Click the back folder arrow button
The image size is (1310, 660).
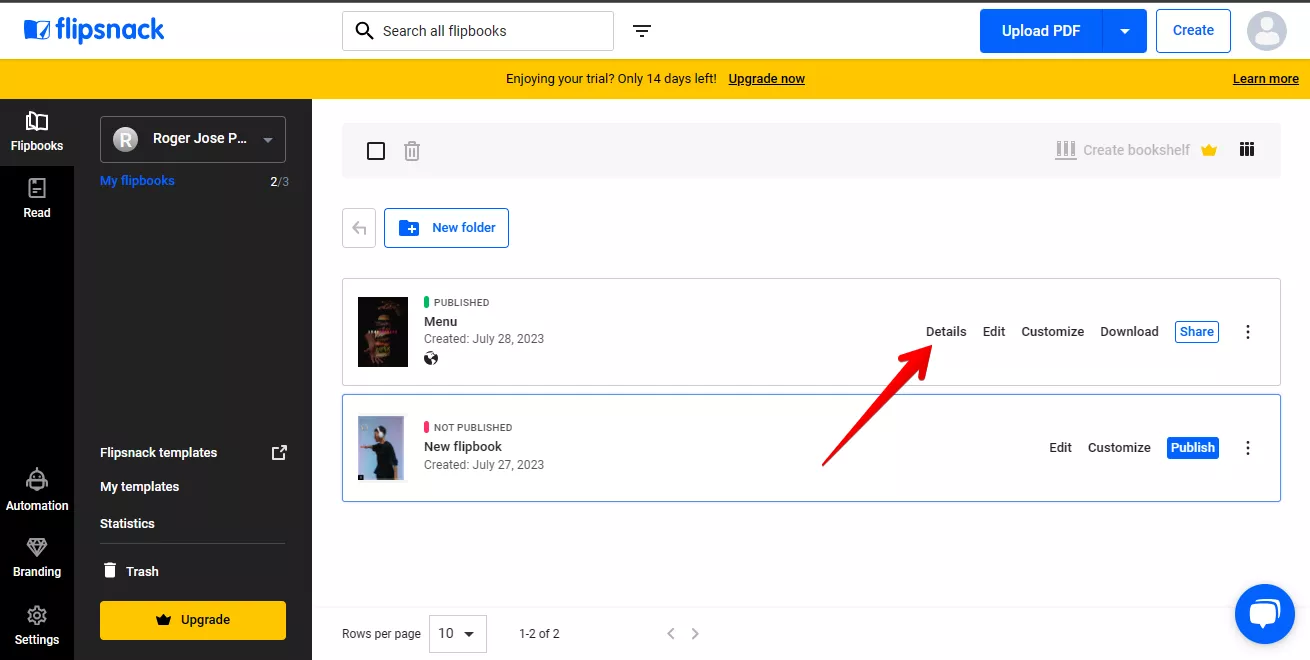[359, 228]
